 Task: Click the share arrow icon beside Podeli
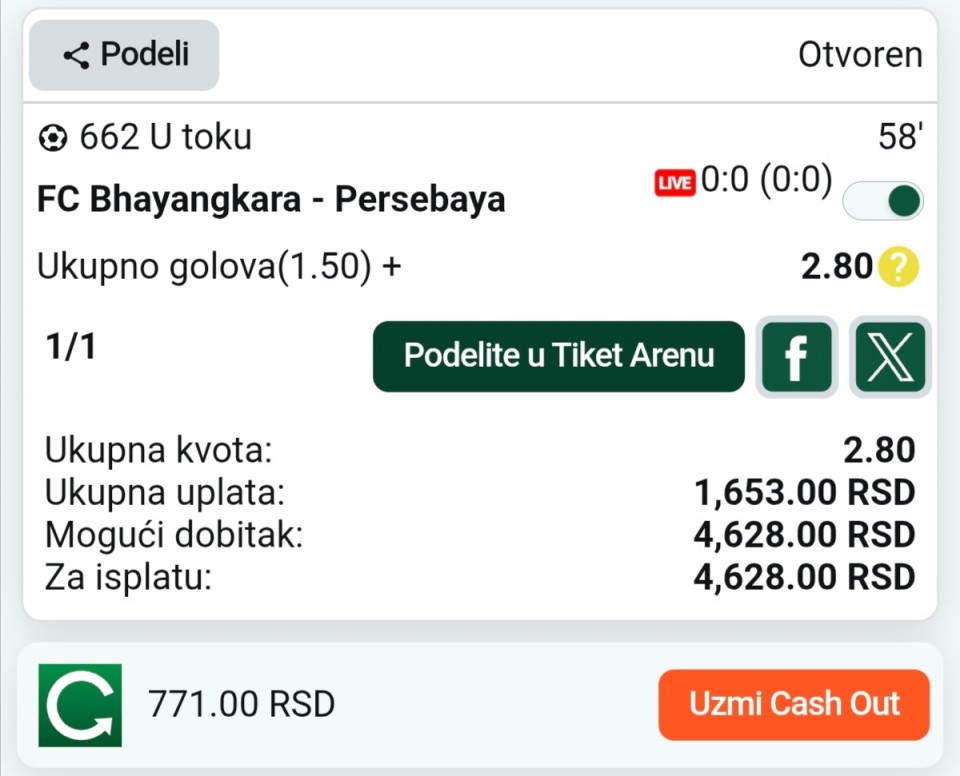[76, 55]
